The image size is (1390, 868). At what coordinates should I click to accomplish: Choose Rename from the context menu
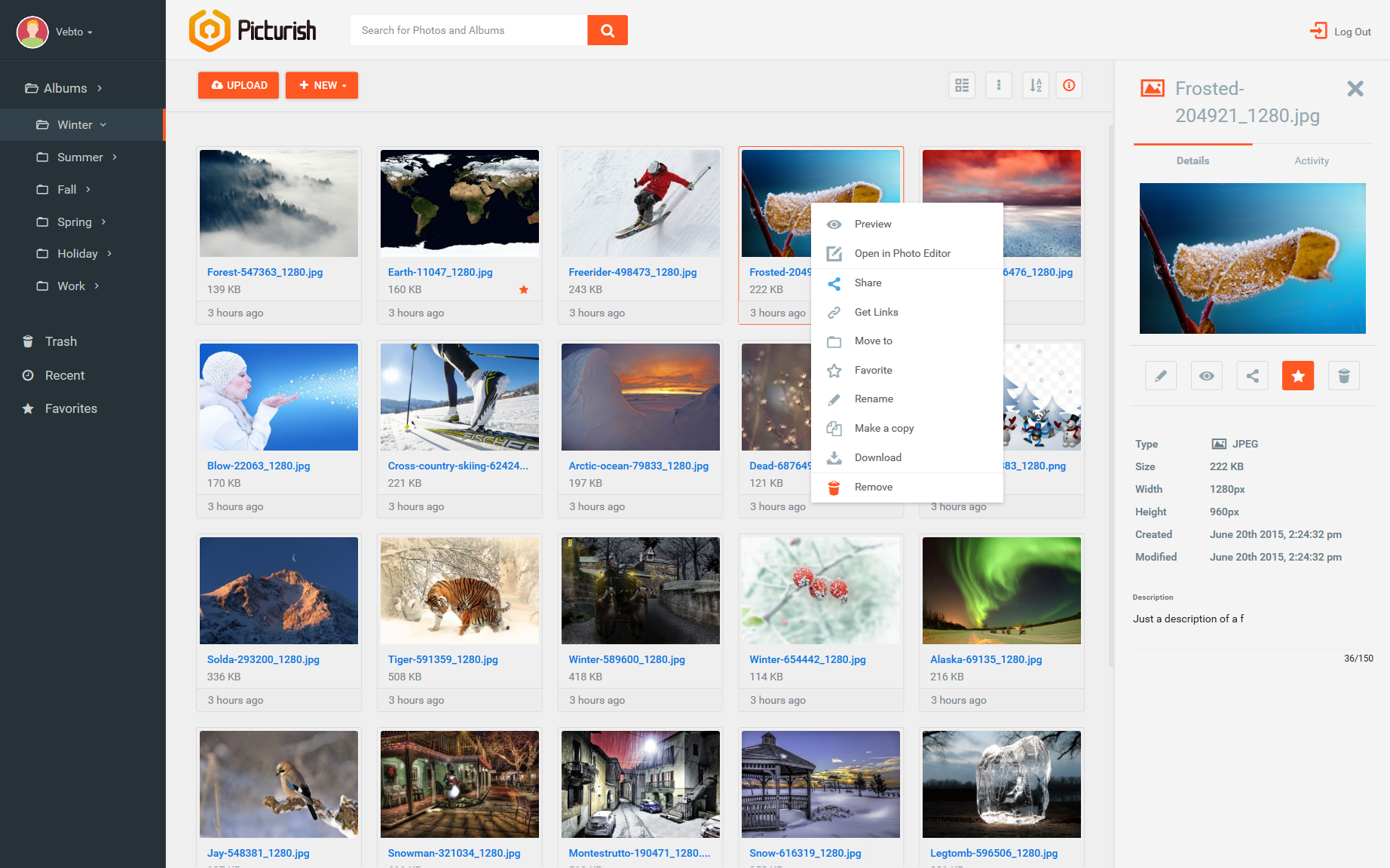pos(907,399)
